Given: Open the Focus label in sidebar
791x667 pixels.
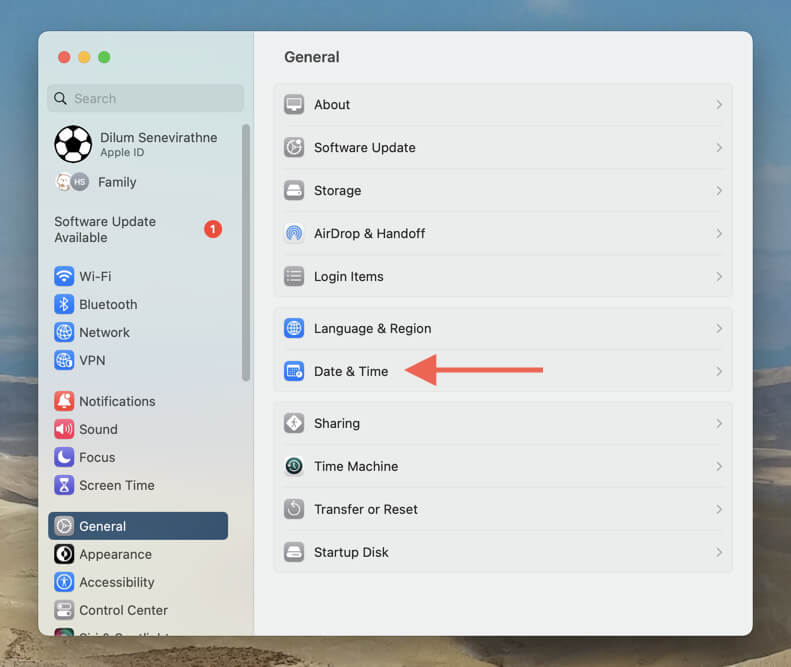Looking at the screenshot, I should tap(97, 457).
